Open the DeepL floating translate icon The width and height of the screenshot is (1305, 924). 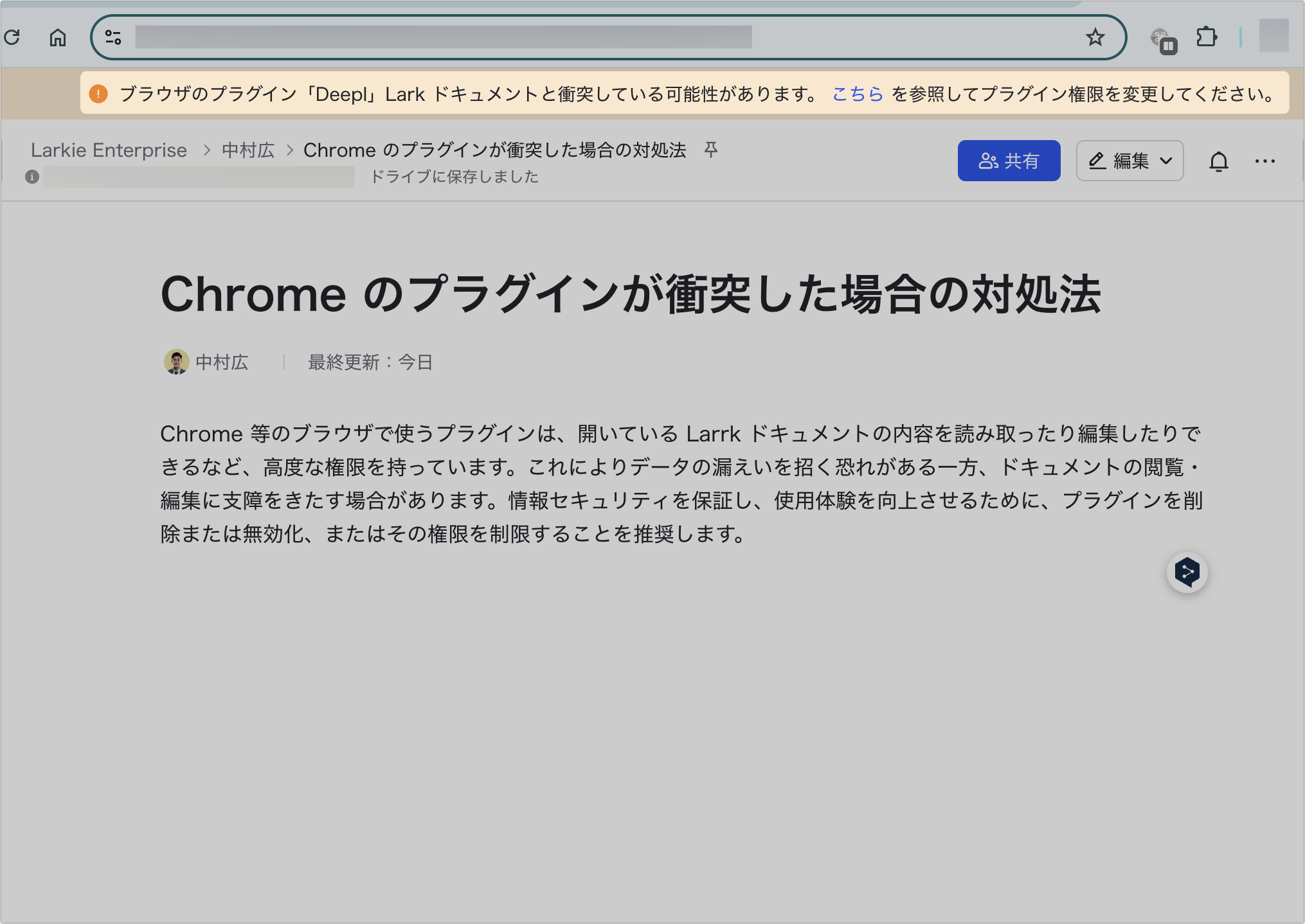click(1187, 572)
